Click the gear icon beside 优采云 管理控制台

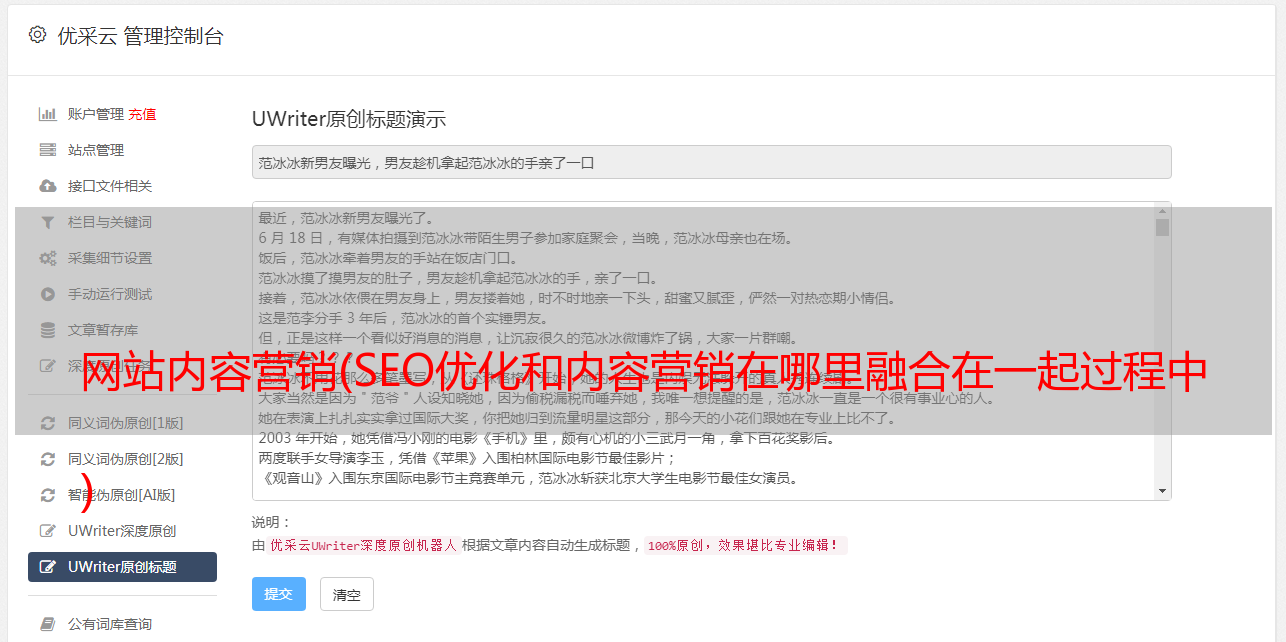pos(37,35)
